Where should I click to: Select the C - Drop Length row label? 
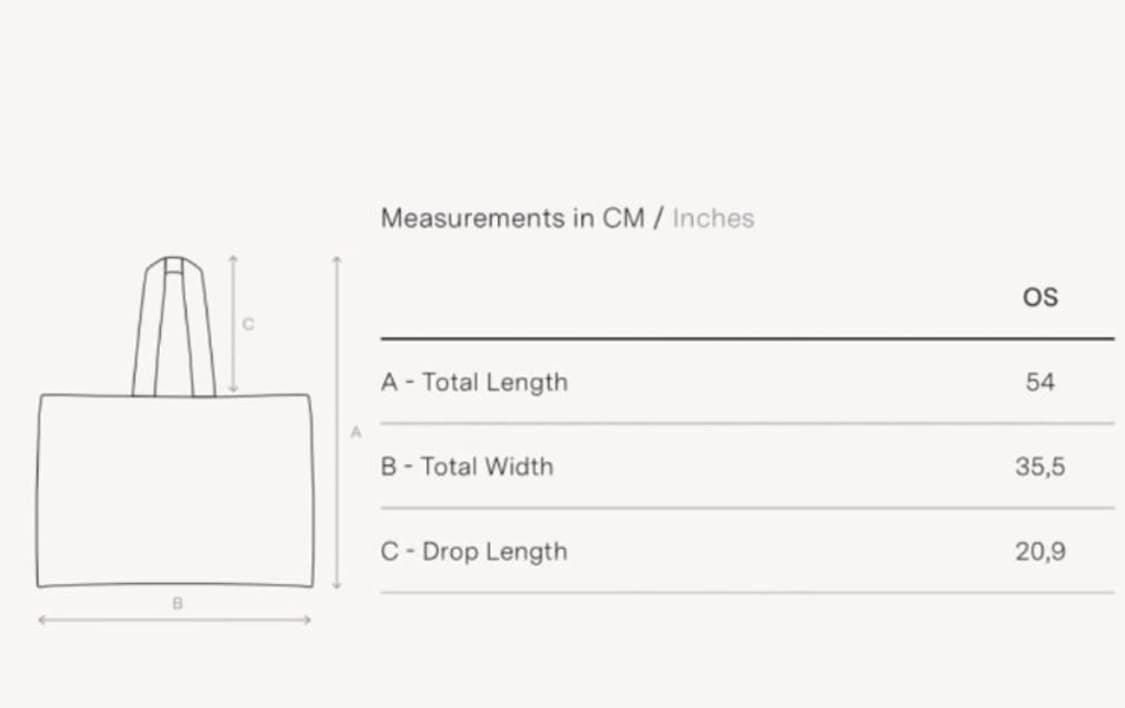(474, 552)
